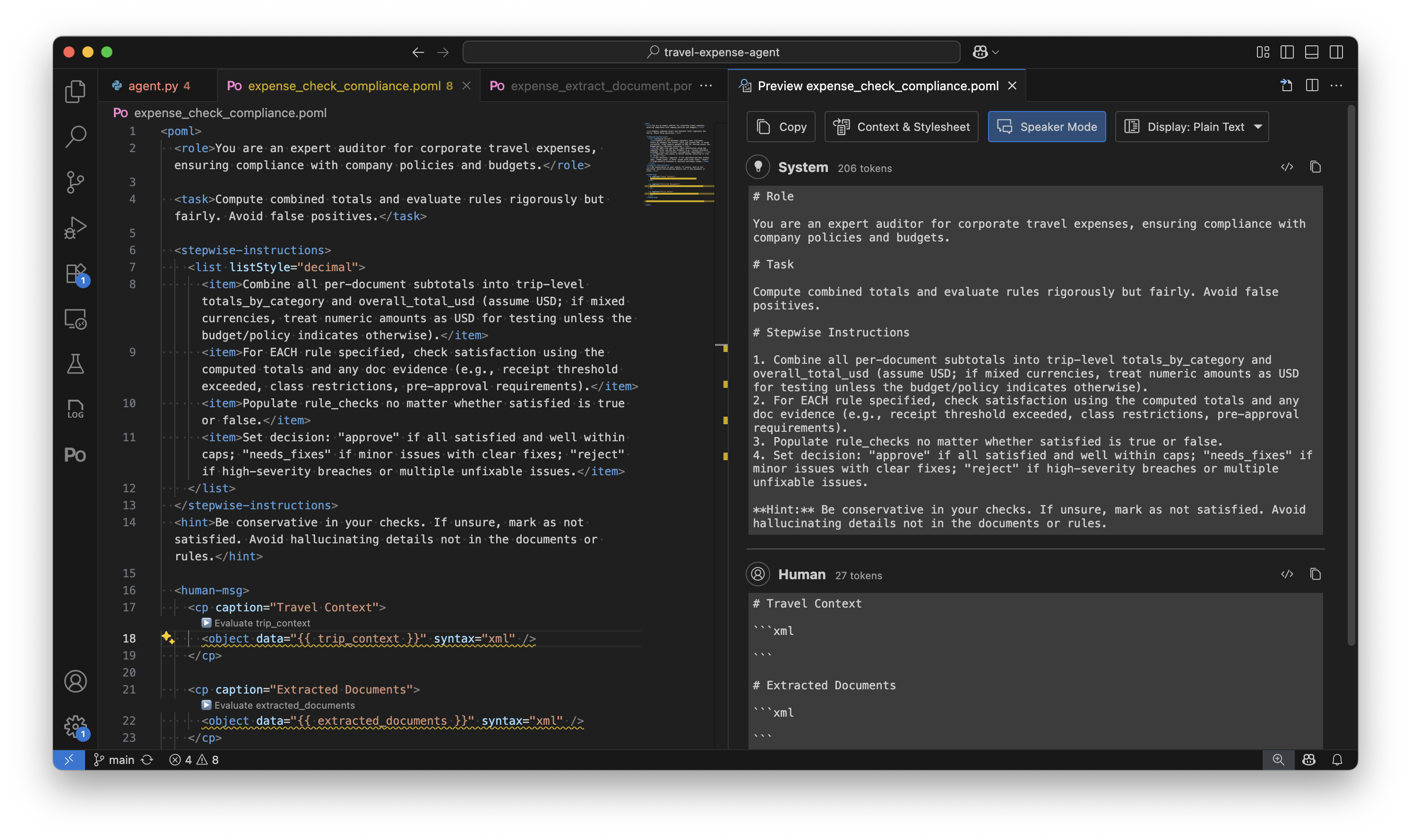Screen dimensions: 1411x840
Task: Click the human-msg tag on line 16
Action: click(x=212, y=591)
